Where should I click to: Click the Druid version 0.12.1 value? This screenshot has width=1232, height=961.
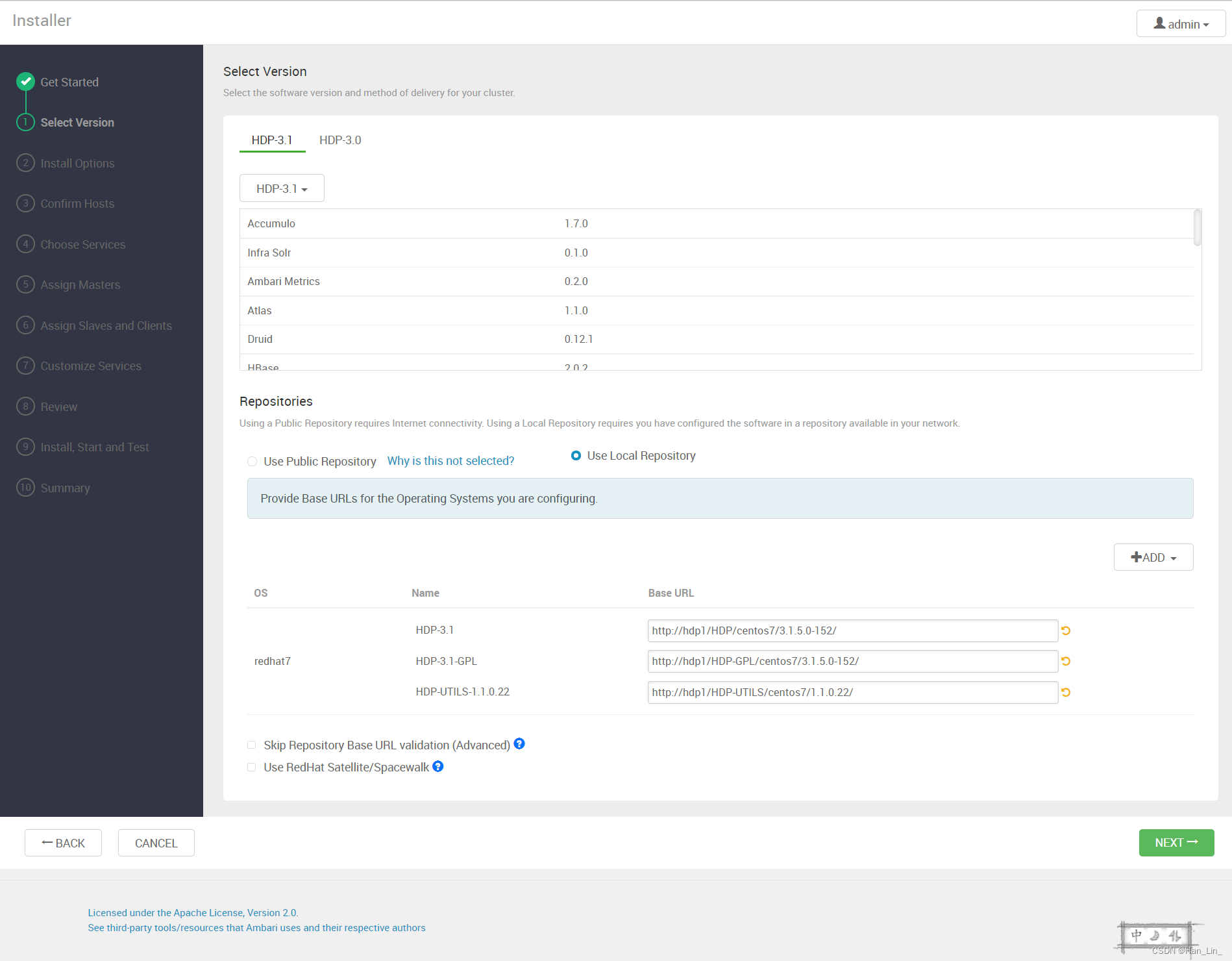pyautogui.click(x=578, y=339)
